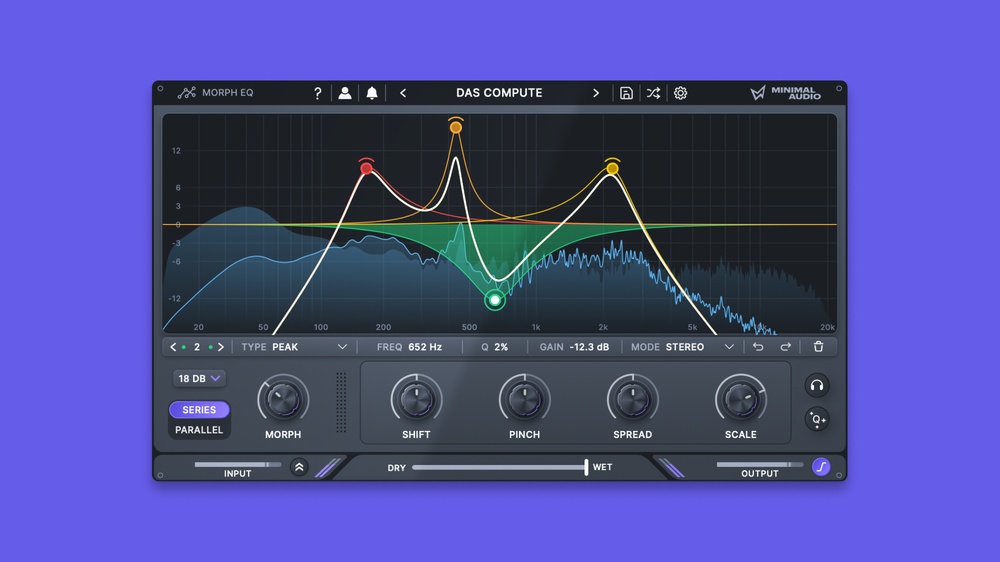Click the SPREAD knob
The image size is (1000, 562).
tap(633, 400)
